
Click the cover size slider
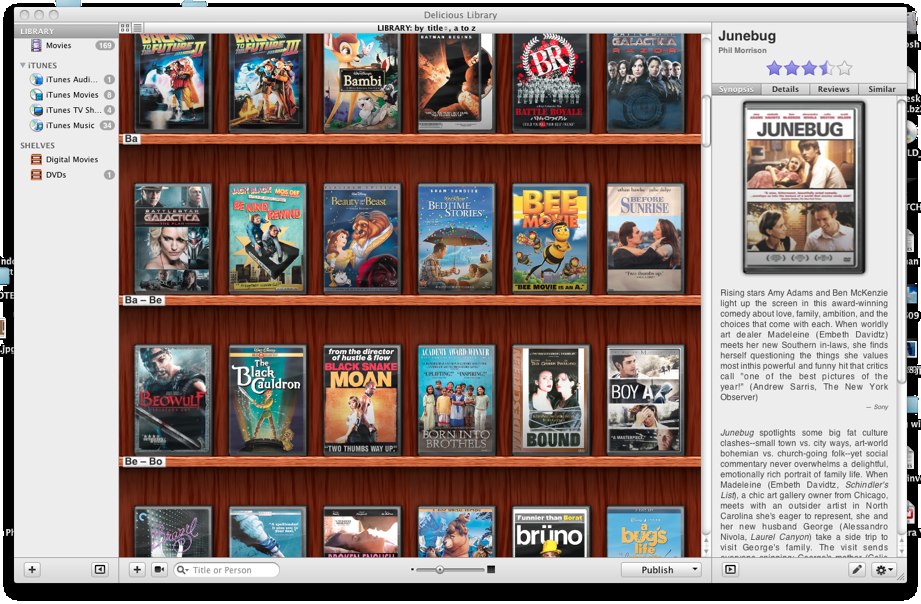[452, 569]
